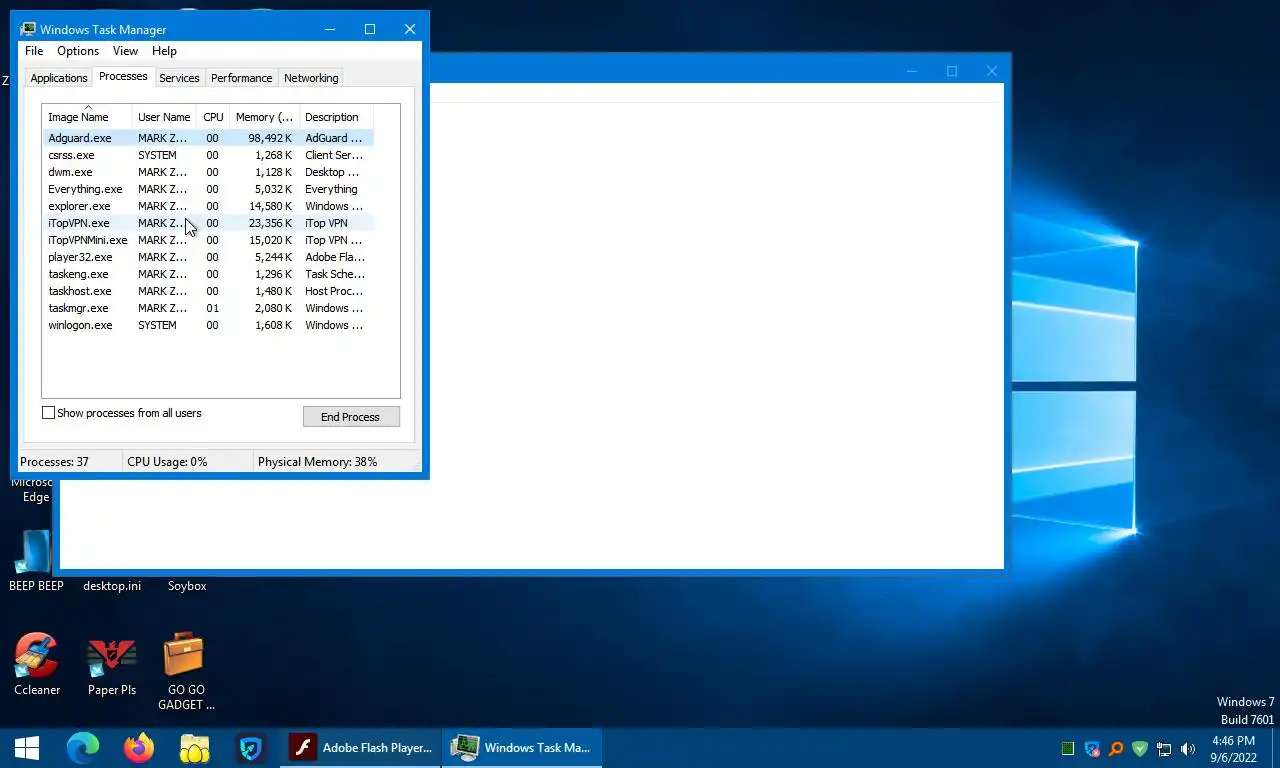Switch to the Applications tab
Screen dimensions: 1280x768
tap(59, 78)
